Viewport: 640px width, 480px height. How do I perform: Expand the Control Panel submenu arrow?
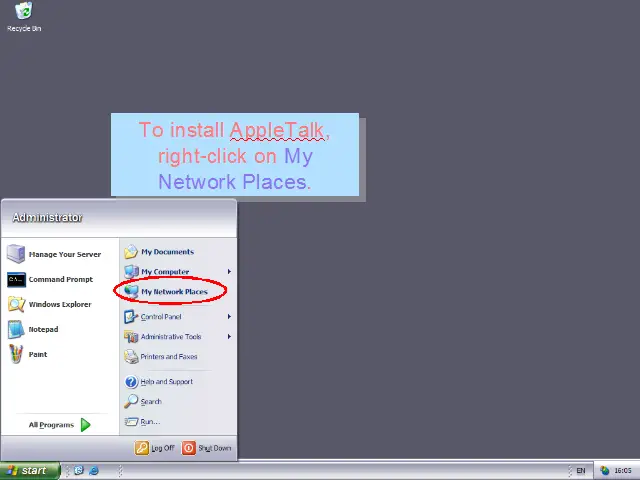(229, 316)
